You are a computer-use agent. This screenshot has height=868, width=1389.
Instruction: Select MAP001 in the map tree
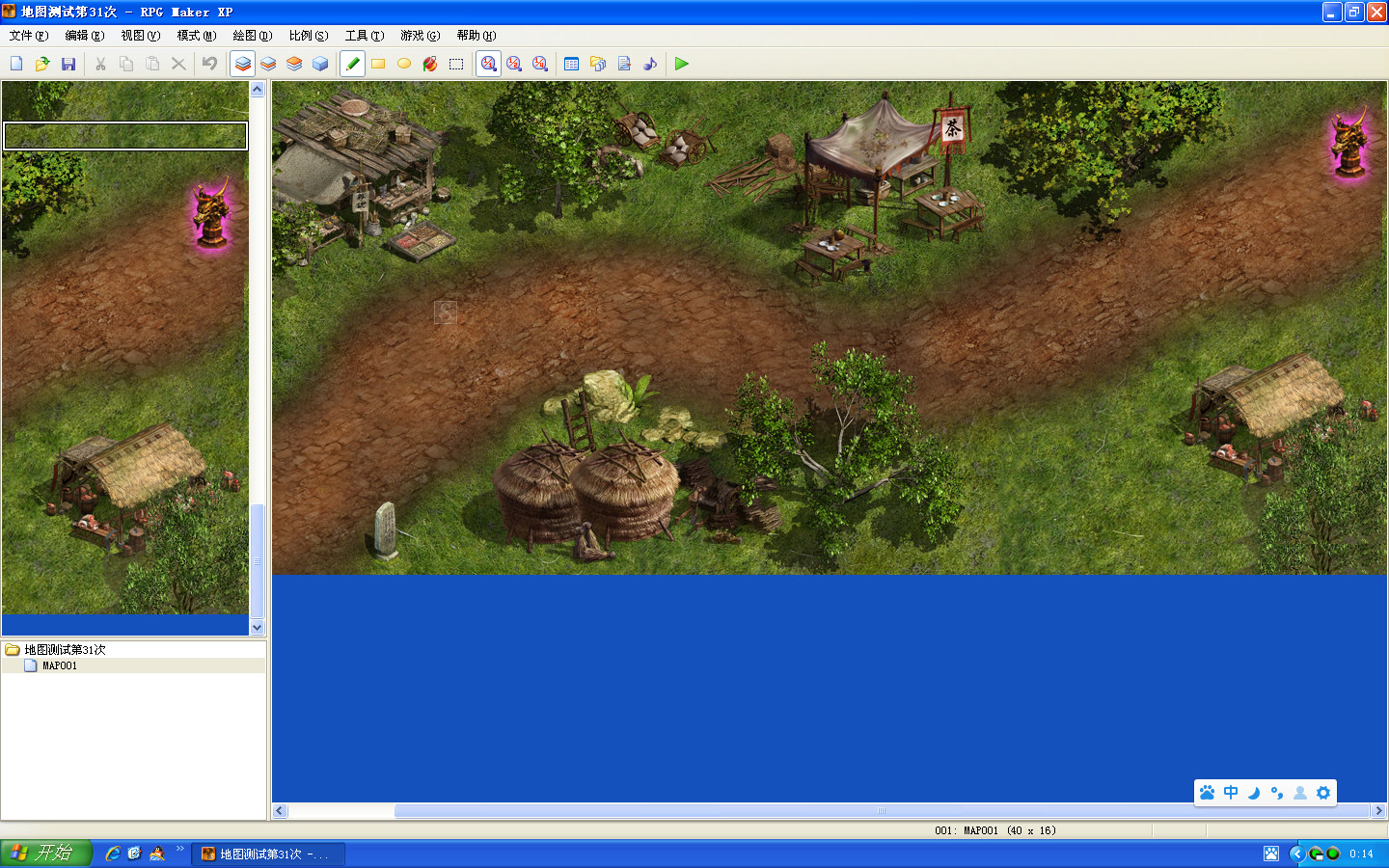(60, 665)
